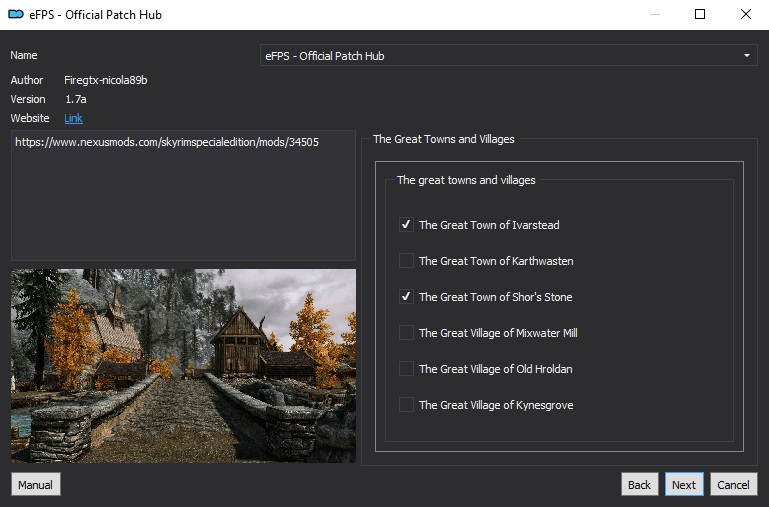Check The Great Village of Old Hroldan
The width and height of the screenshot is (769, 507).
[x=406, y=369]
